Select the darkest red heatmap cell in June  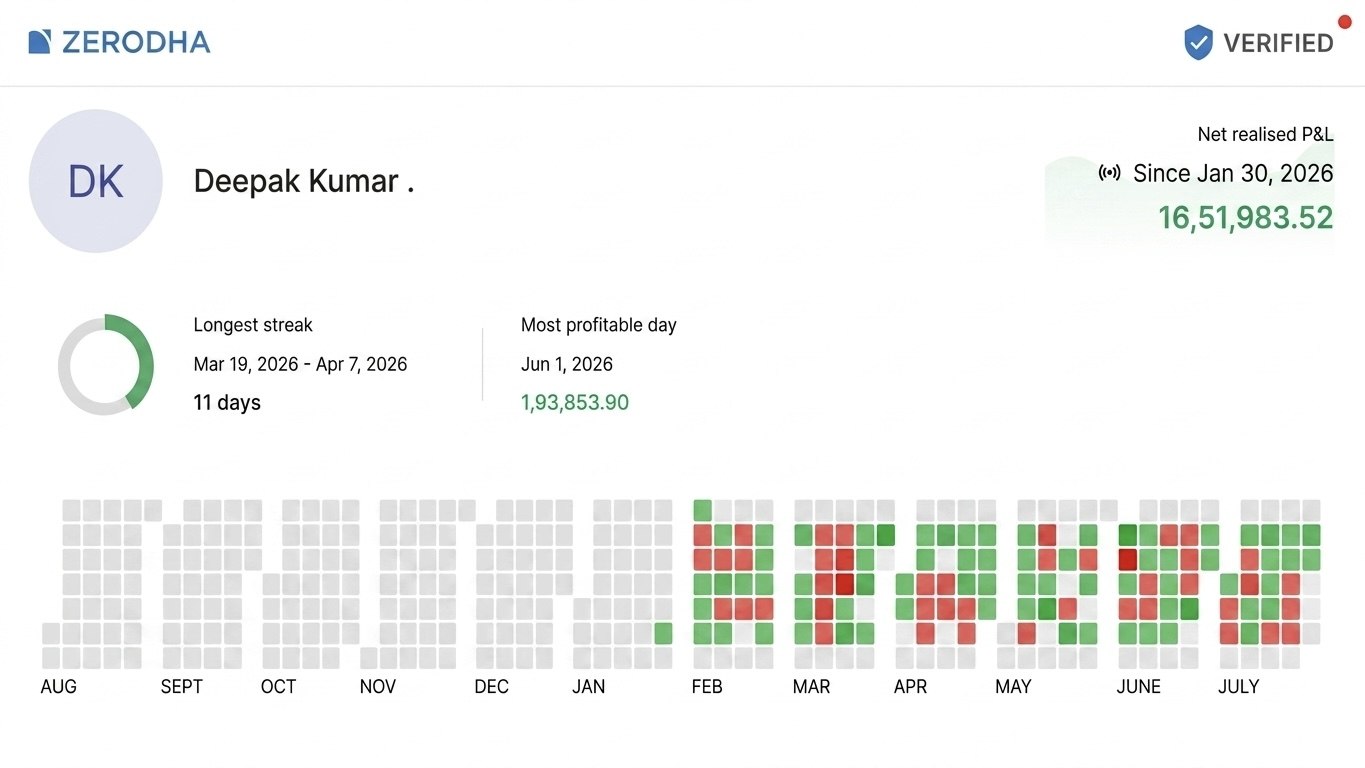click(1128, 559)
